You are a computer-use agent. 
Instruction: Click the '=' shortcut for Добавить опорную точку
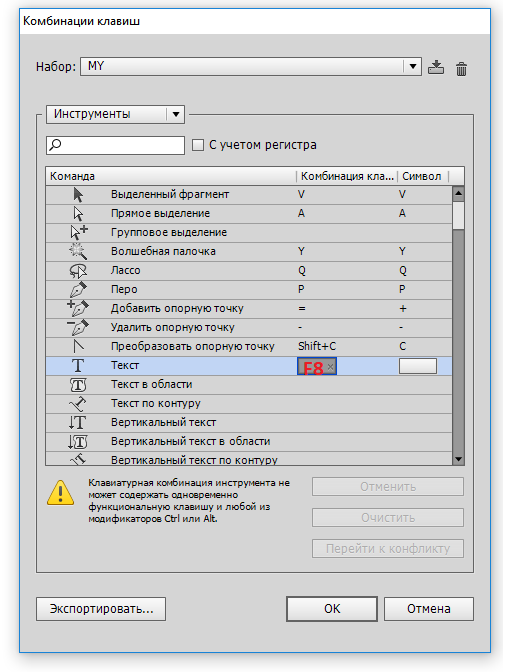point(302,309)
